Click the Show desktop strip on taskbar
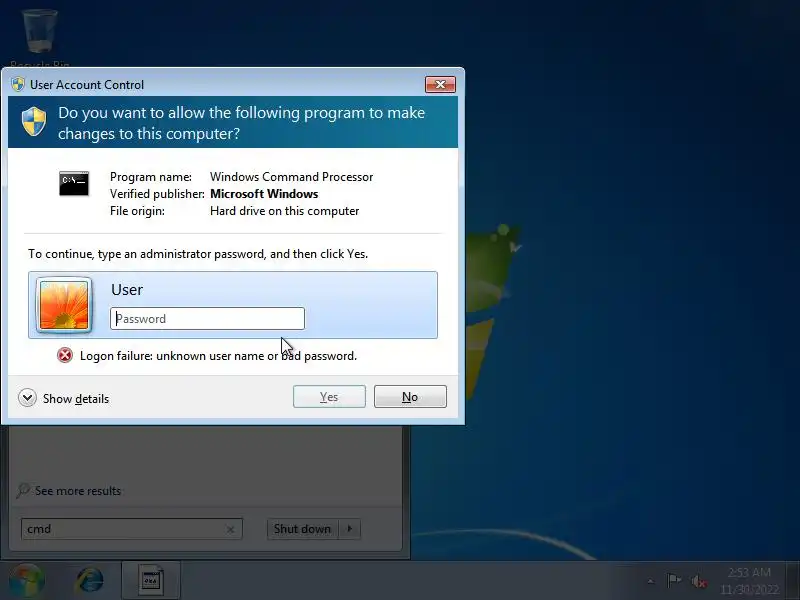Viewport: 800px width, 600px height. (795, 581)
